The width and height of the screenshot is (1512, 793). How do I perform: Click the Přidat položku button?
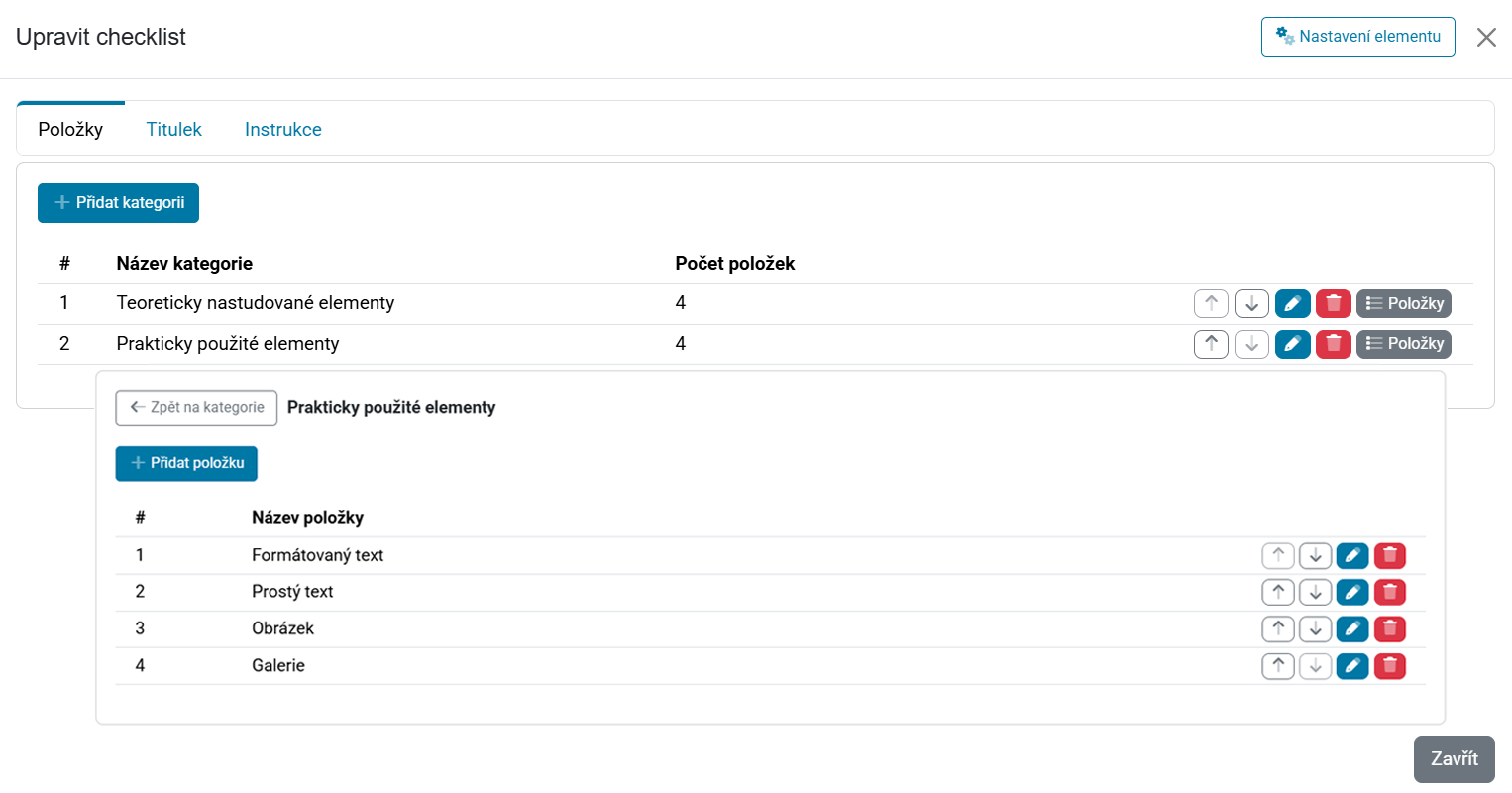(186, 463)
